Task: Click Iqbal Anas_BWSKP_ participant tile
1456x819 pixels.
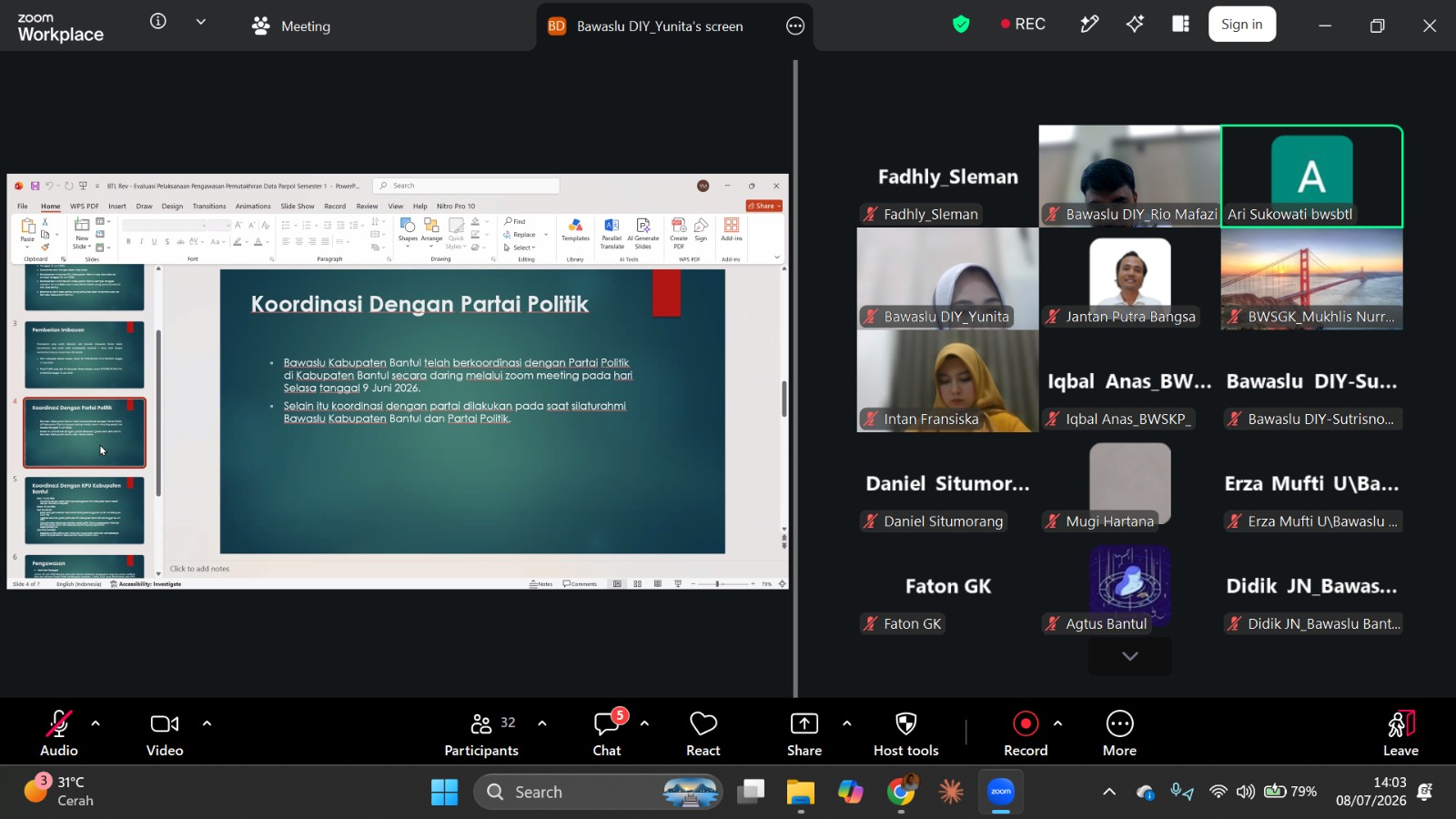Action: [1130, 381]
